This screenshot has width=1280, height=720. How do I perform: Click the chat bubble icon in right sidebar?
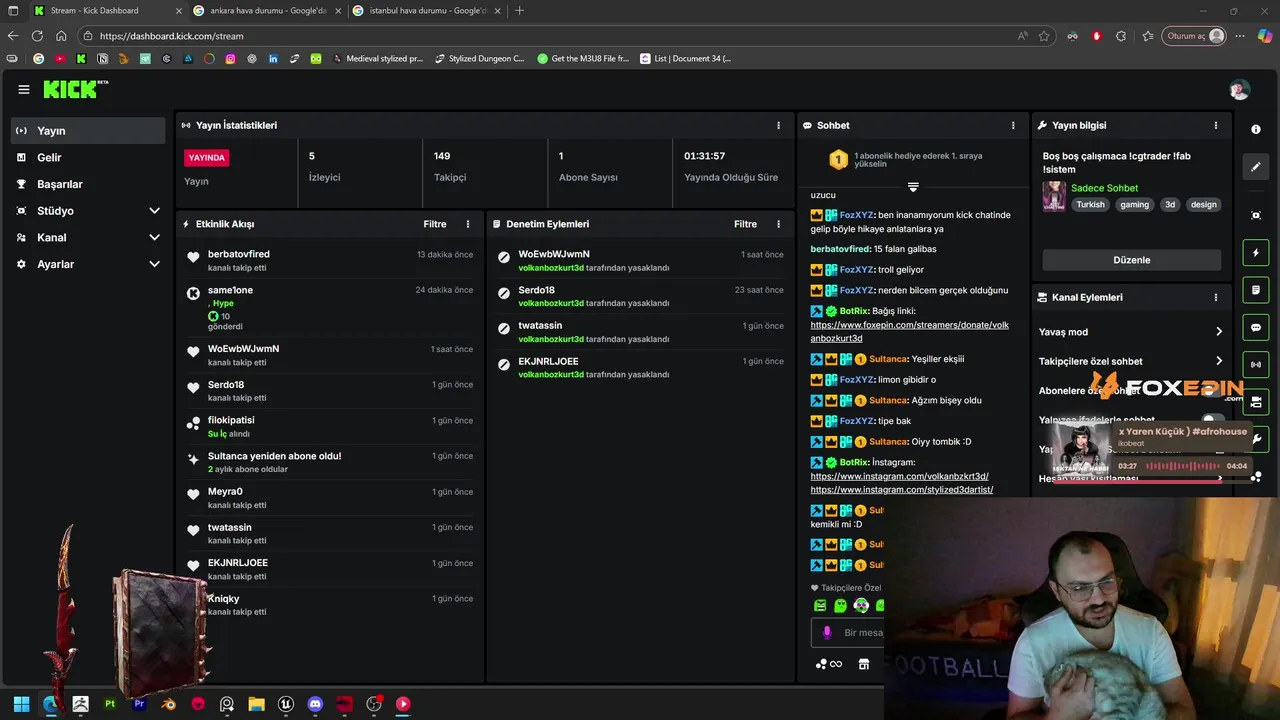coord(1256,327)
